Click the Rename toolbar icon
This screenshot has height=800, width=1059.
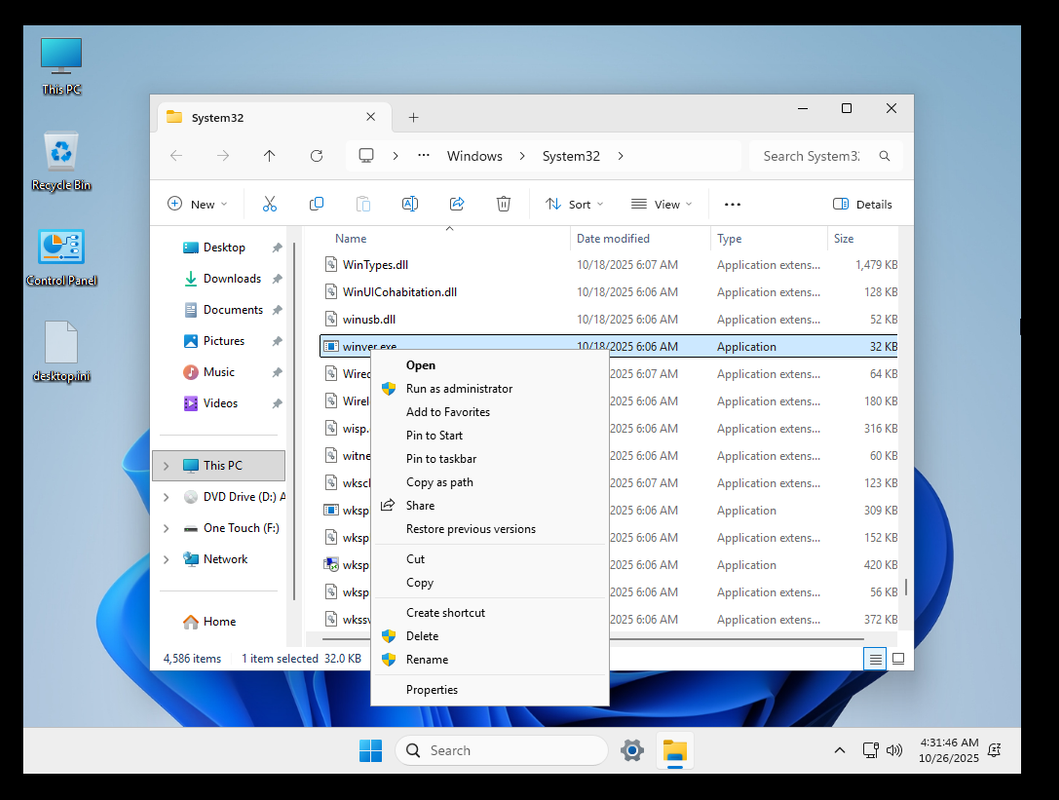point(410,204)
